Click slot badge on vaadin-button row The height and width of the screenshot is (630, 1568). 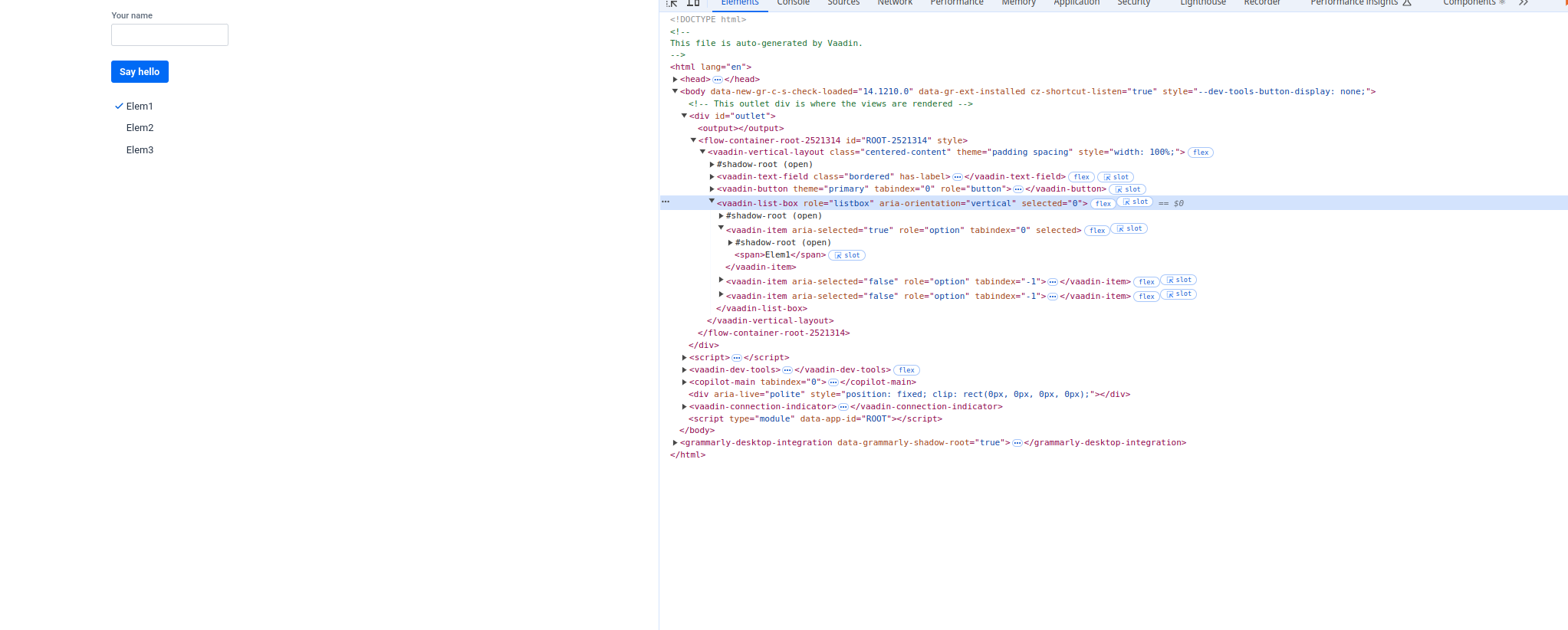point(1128,189)
